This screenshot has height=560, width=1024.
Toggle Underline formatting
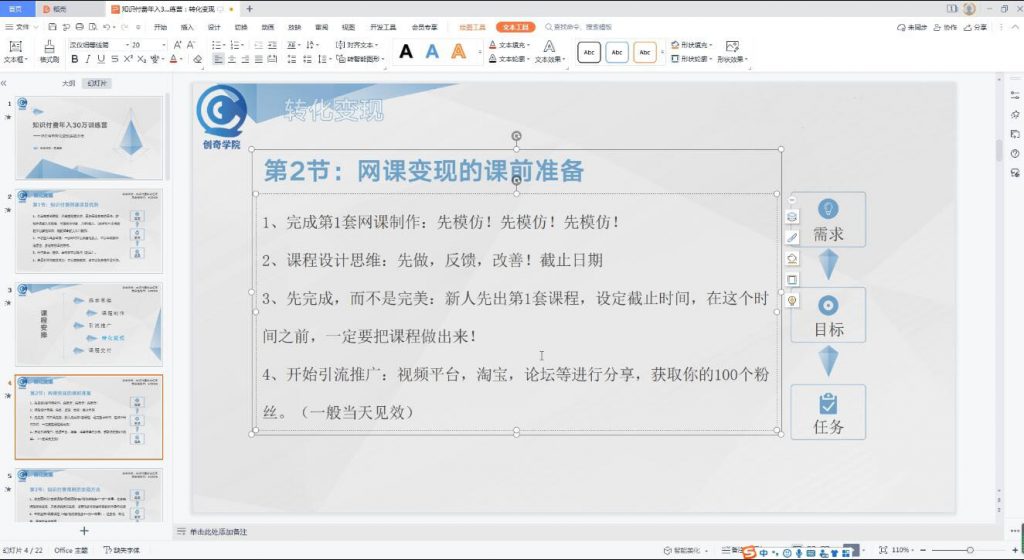click(x=101, y=59)
